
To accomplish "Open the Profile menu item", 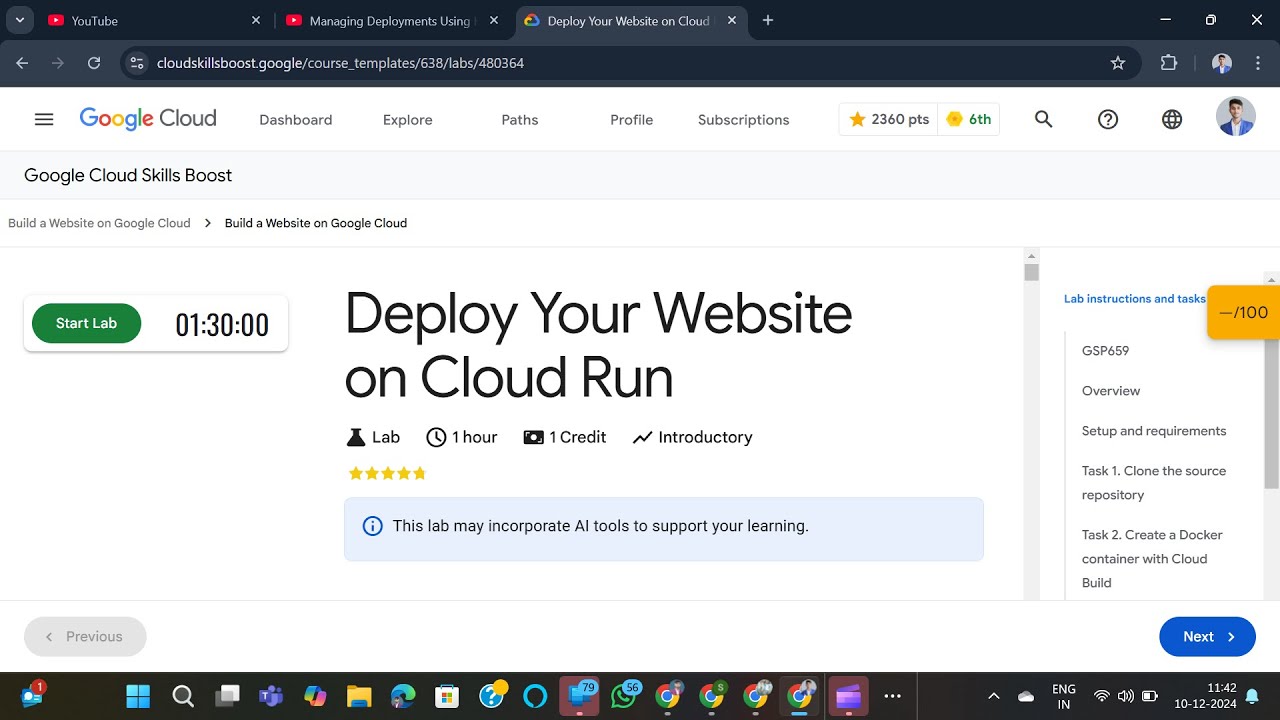I will point(632,120).
